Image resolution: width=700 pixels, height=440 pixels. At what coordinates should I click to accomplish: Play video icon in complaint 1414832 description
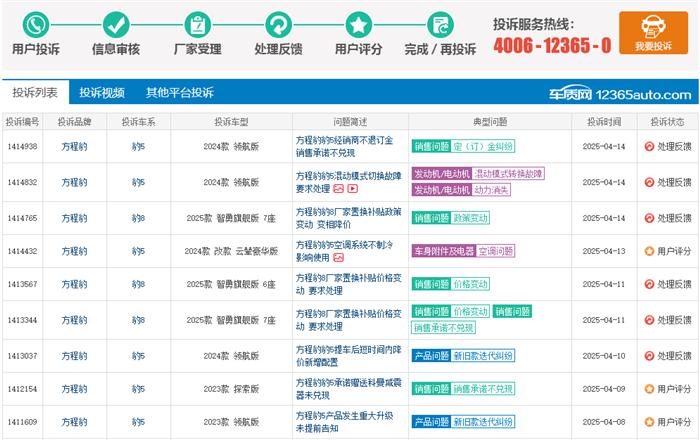[352, 189]
